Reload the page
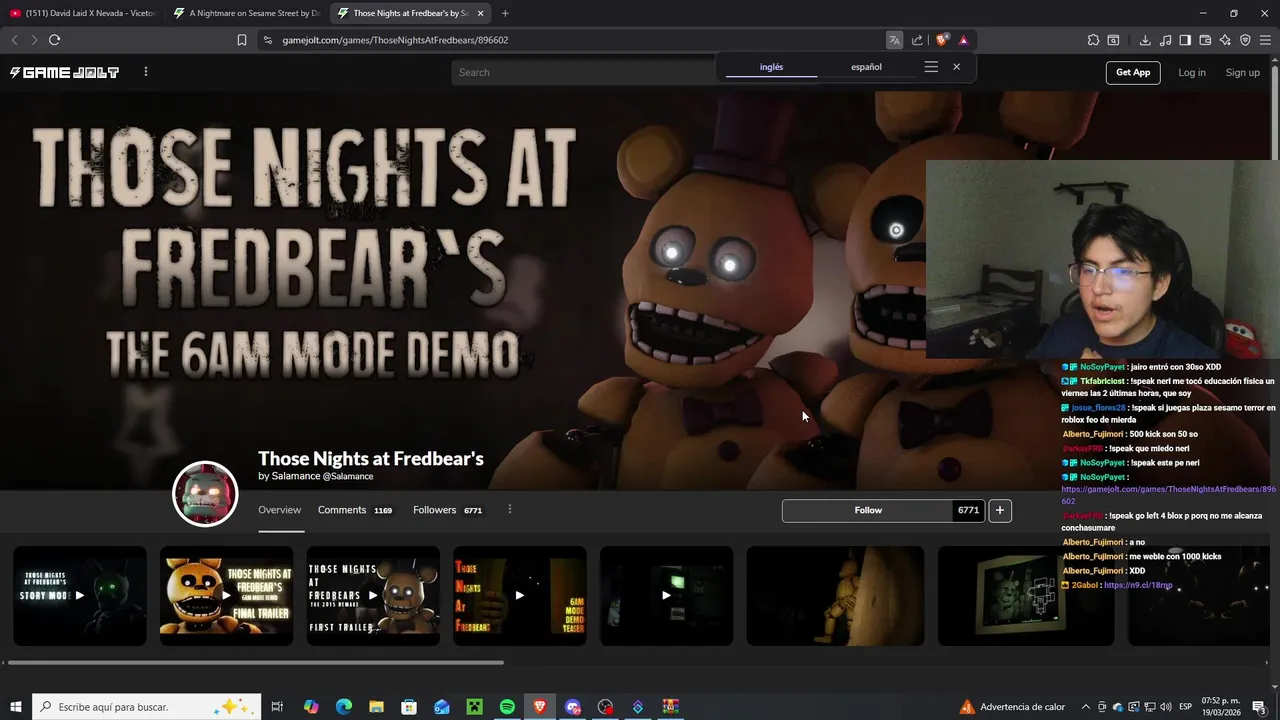This screenshot has height=720, width=1280. pos(54,40)
